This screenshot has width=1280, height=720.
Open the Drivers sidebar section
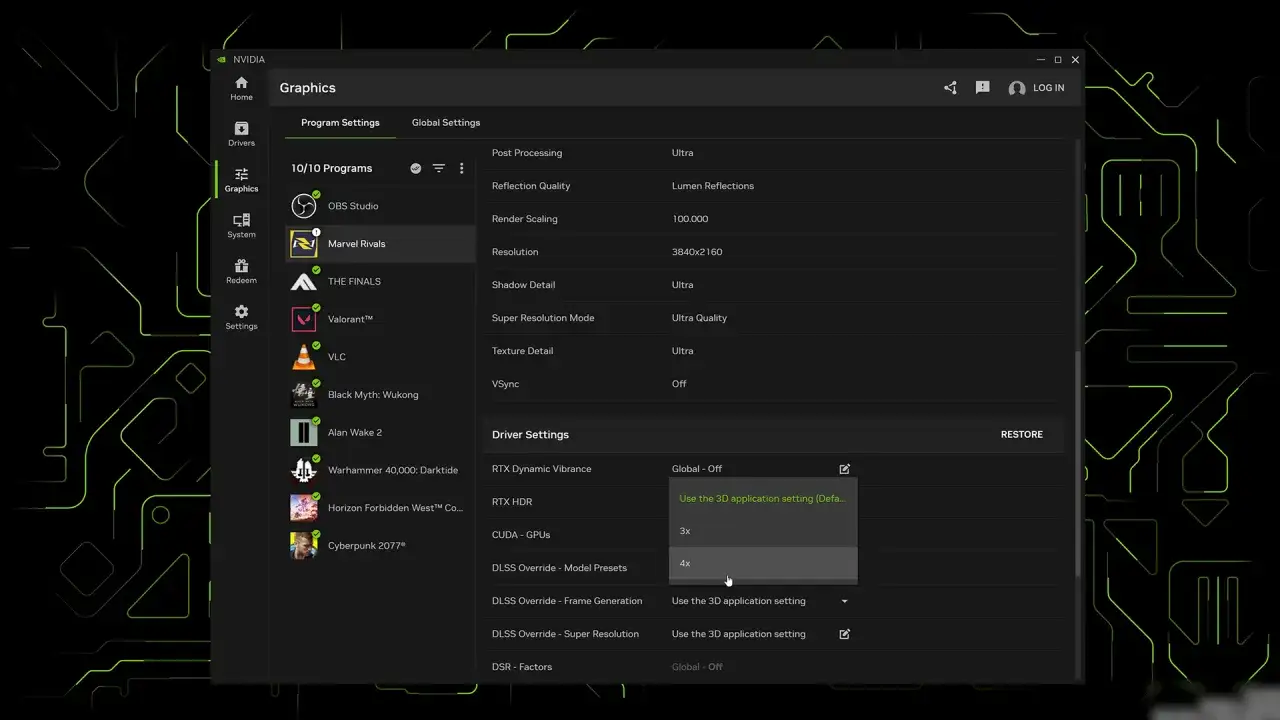[x=241, y=134]
